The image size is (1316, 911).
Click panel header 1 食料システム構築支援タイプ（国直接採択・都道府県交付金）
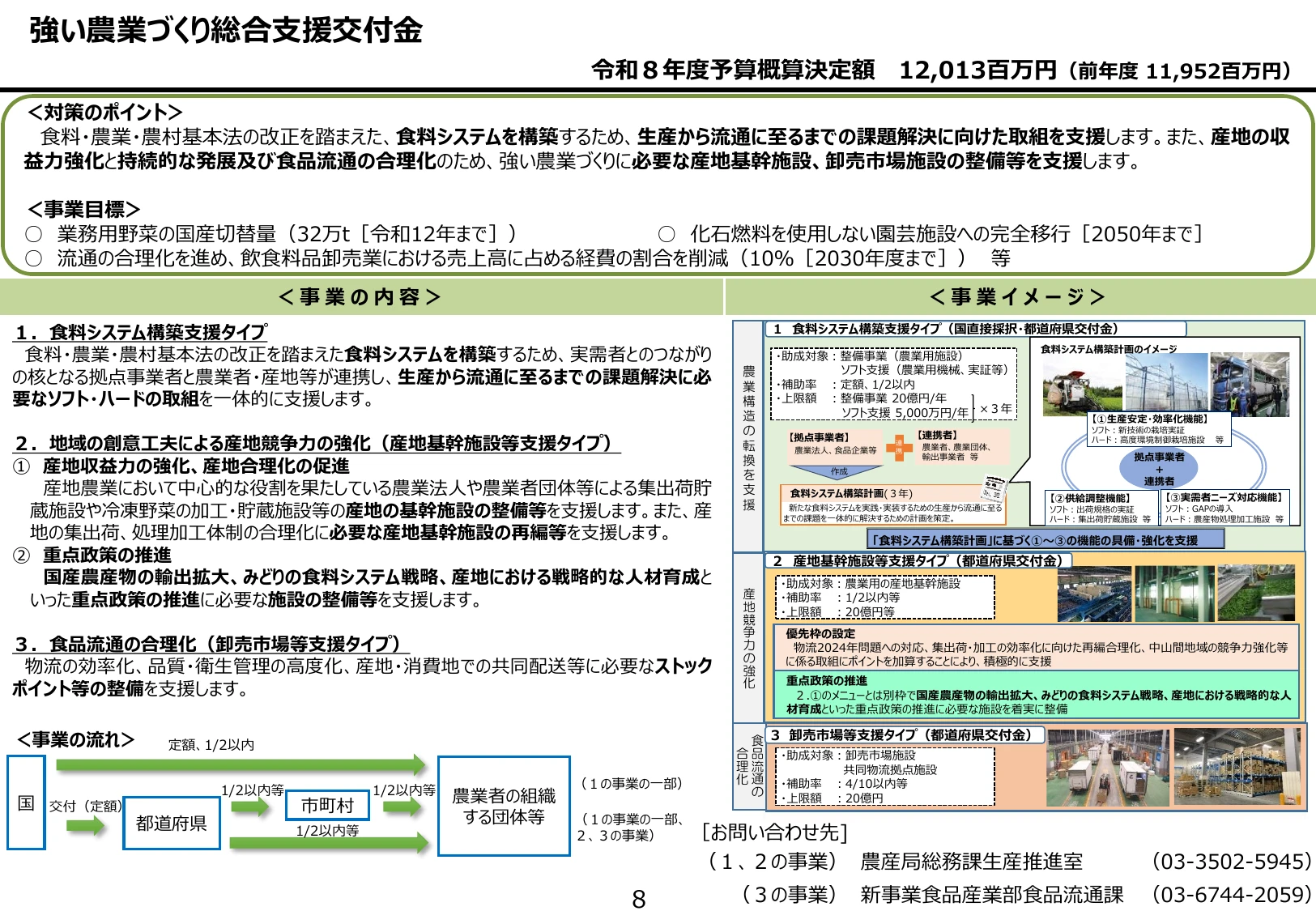976,329
